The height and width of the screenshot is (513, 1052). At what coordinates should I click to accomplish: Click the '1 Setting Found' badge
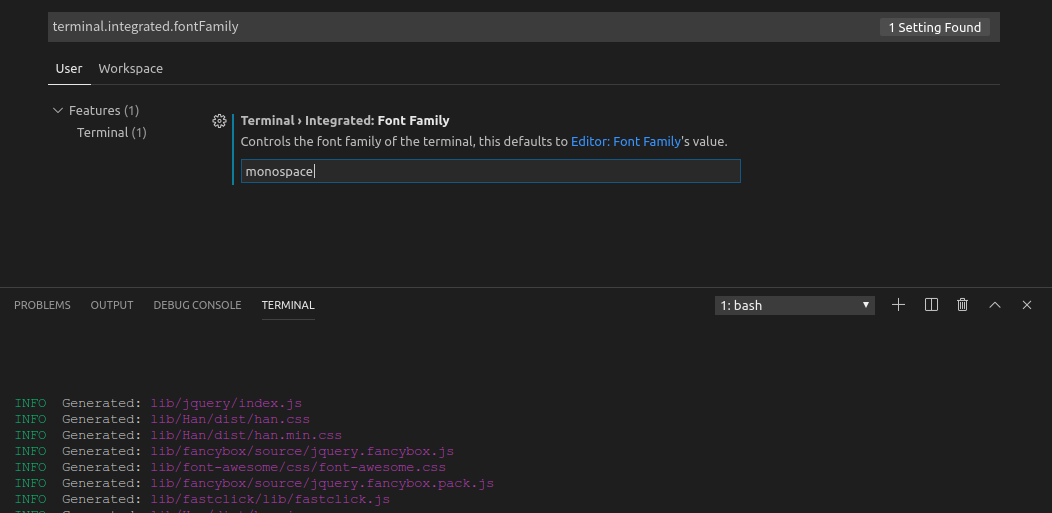point(935,27)
